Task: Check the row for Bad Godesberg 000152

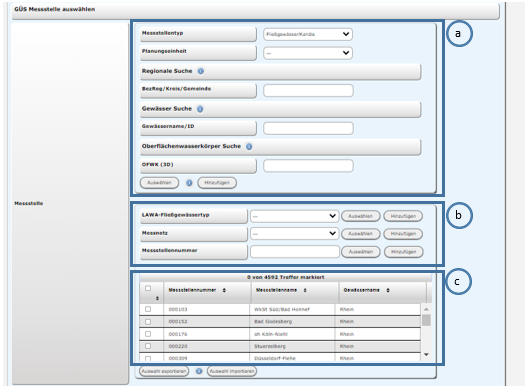Action: [148, 322]
